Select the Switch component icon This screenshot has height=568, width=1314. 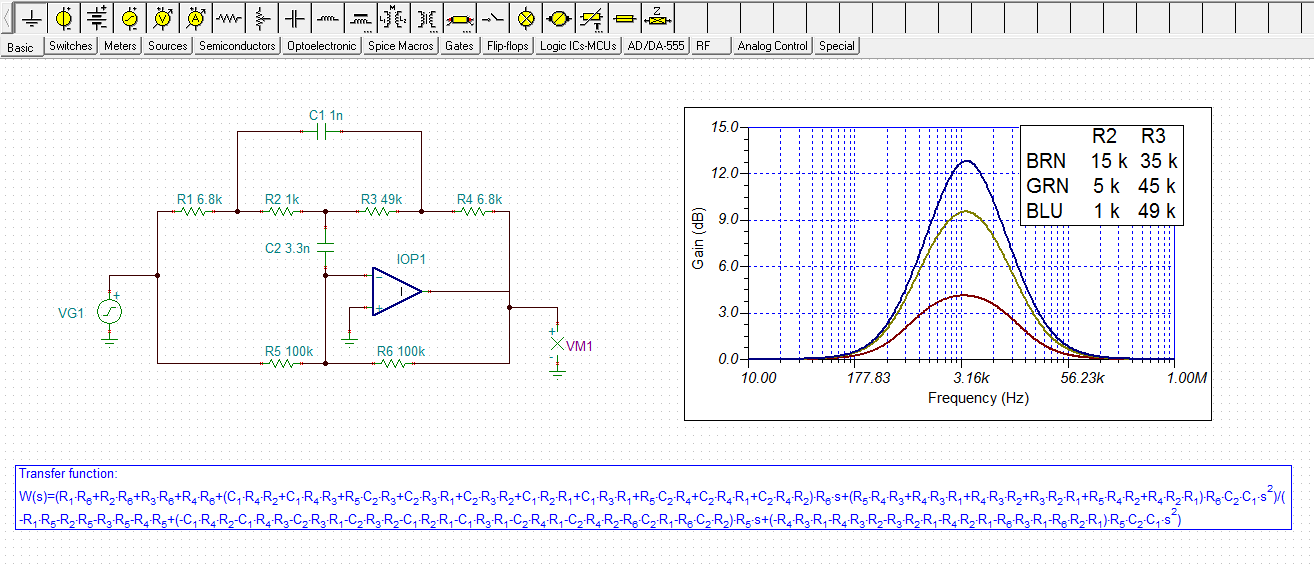click(494, 18)
